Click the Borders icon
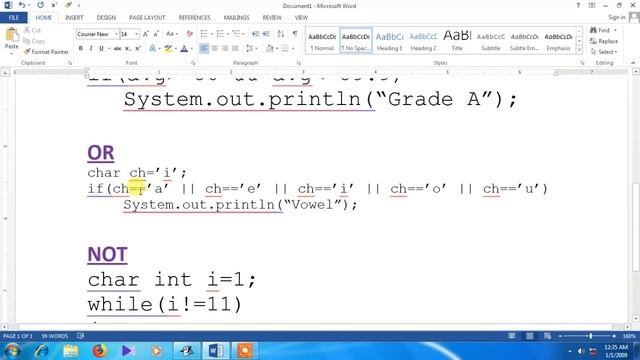Image resolution: width=640 pixels, height=360 pixels. tap(285, 49)
